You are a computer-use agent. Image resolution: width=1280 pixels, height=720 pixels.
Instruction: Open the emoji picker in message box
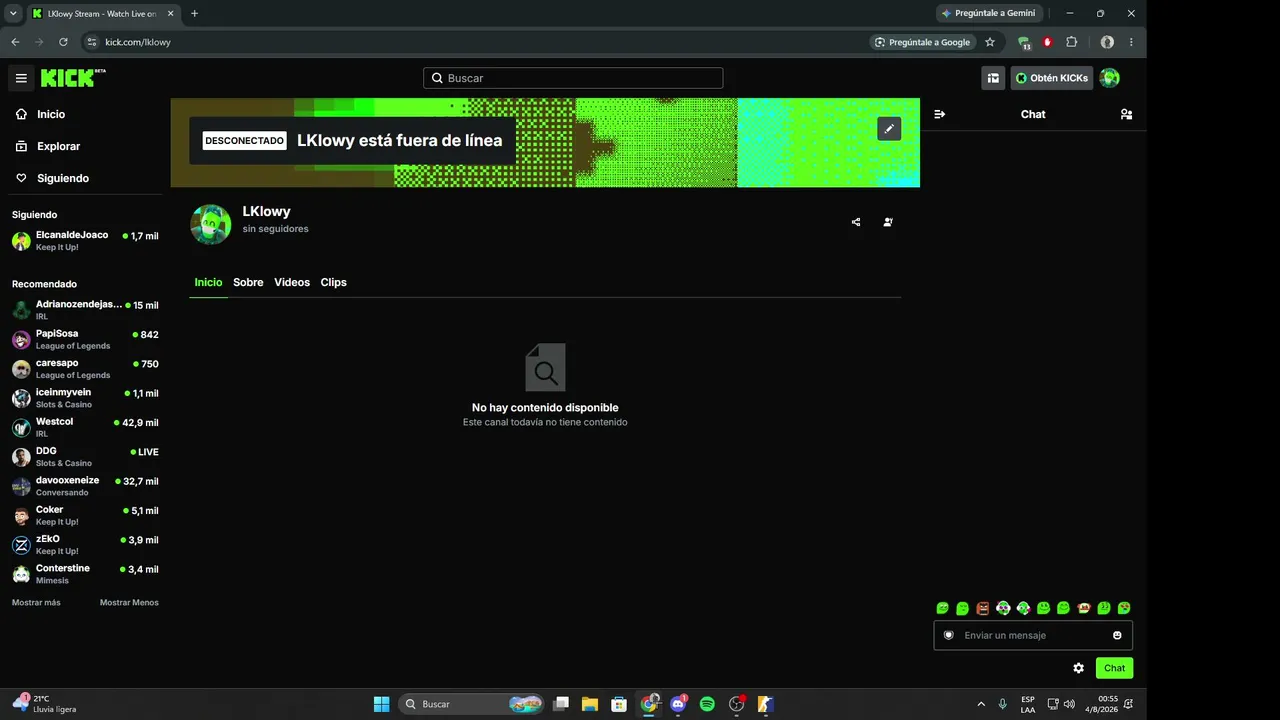click(x=1117, y=635)
